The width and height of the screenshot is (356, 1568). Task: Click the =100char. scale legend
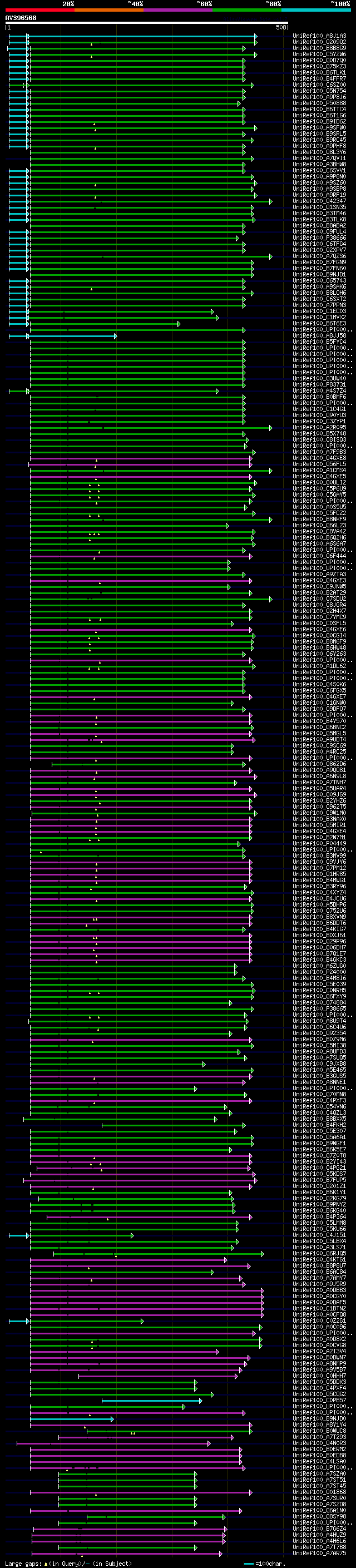click(264, 1563)
